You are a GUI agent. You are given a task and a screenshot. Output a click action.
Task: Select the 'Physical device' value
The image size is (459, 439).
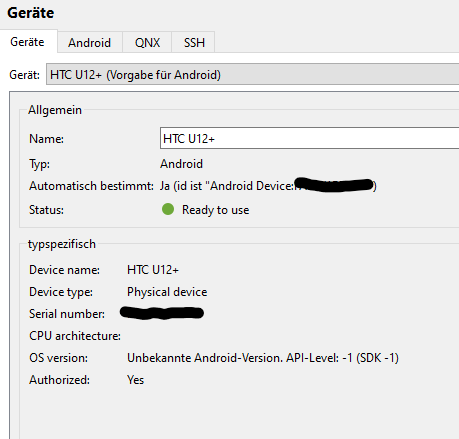(x=167, y=292)
